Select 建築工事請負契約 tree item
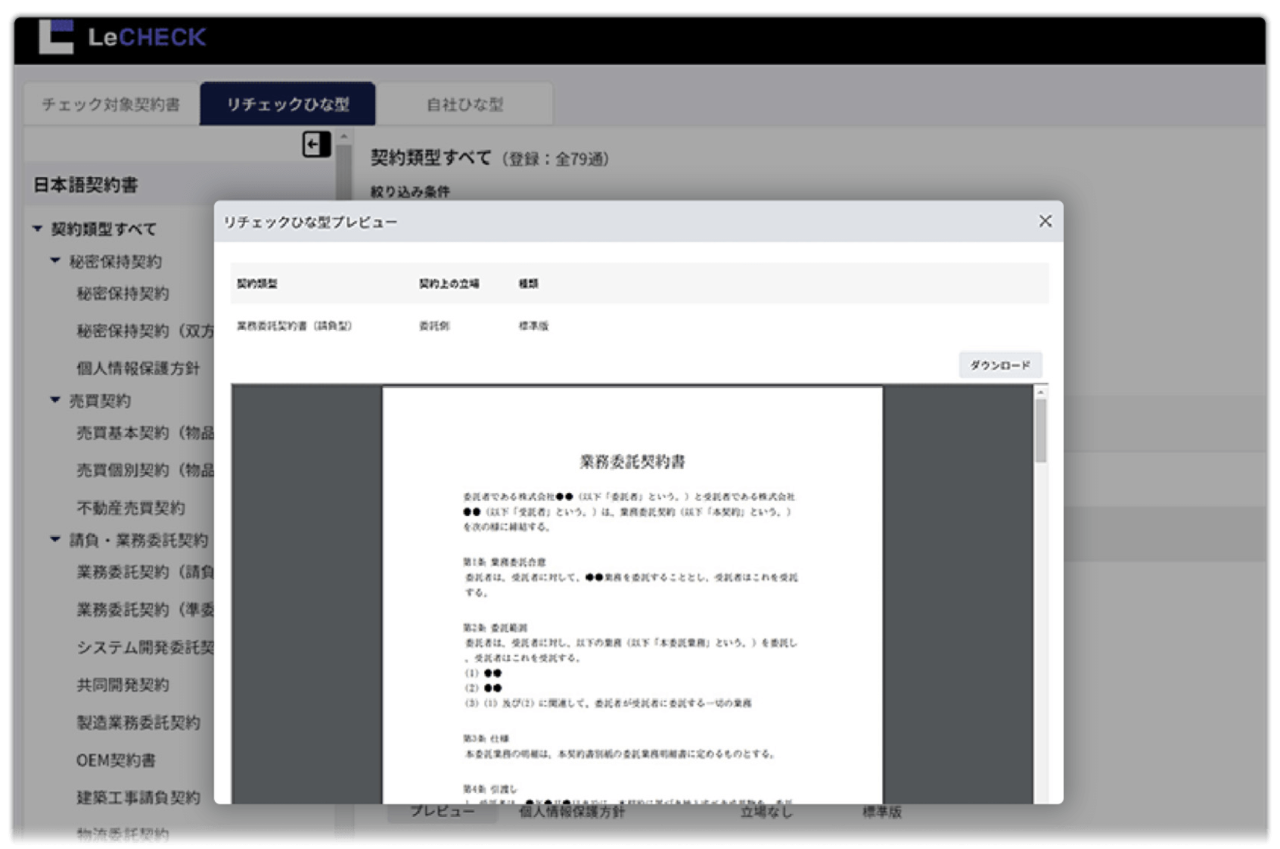The width and height of the screenshot is (1280, 849). [138, 797]
